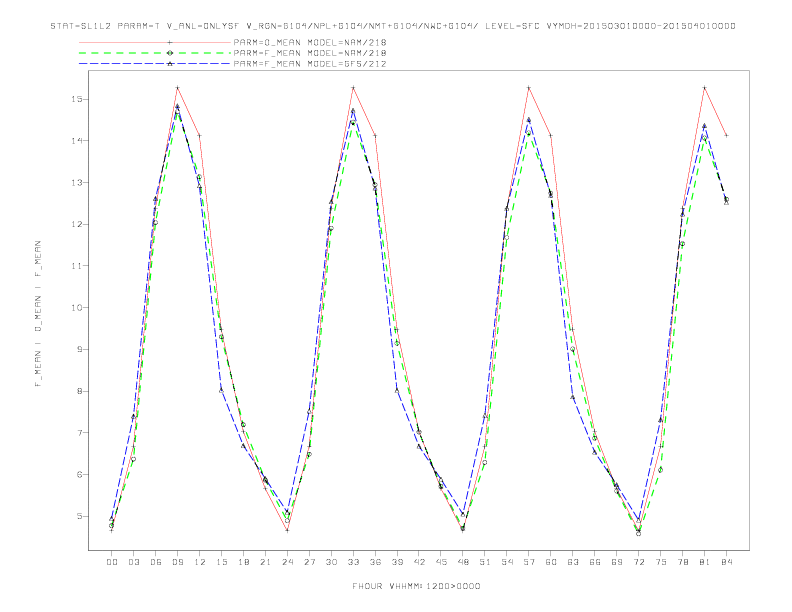Click the circle marker on green legend line
792x612 pixels.
click(170, 53)
